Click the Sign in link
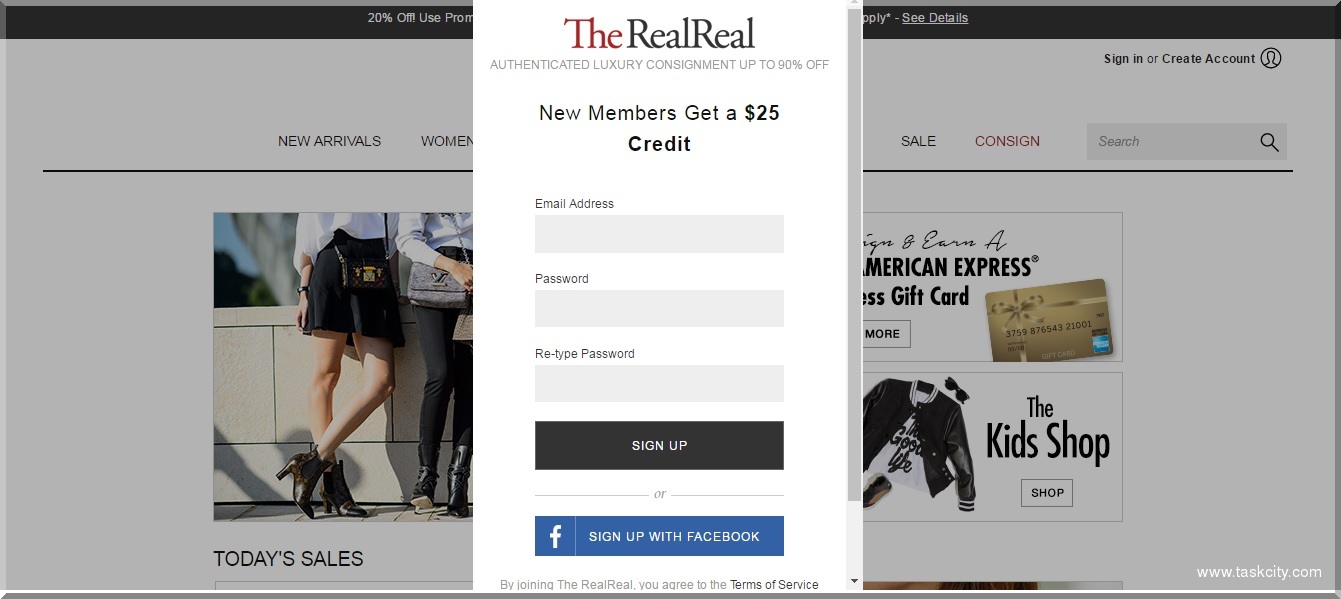The width and height of the screenshot is (1341, 599). coord(1123,59)
